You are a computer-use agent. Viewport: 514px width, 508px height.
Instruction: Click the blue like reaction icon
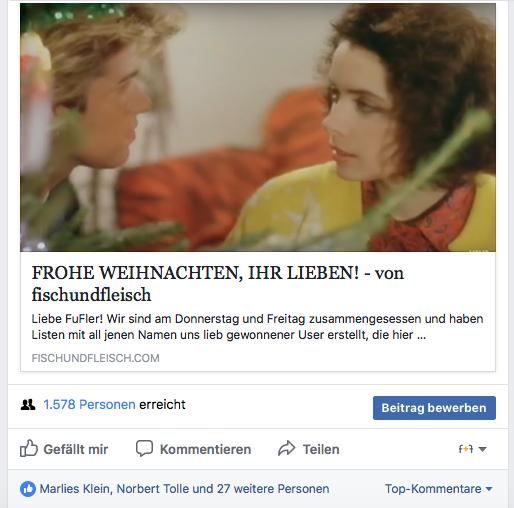[28, 489]
